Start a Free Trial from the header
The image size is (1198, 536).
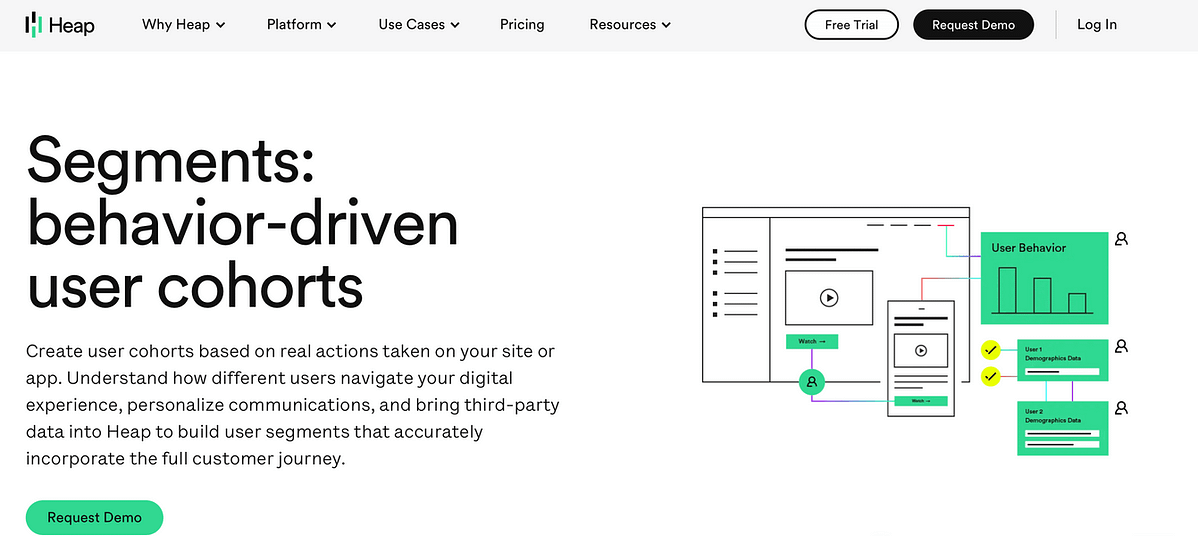coord(851,25)
